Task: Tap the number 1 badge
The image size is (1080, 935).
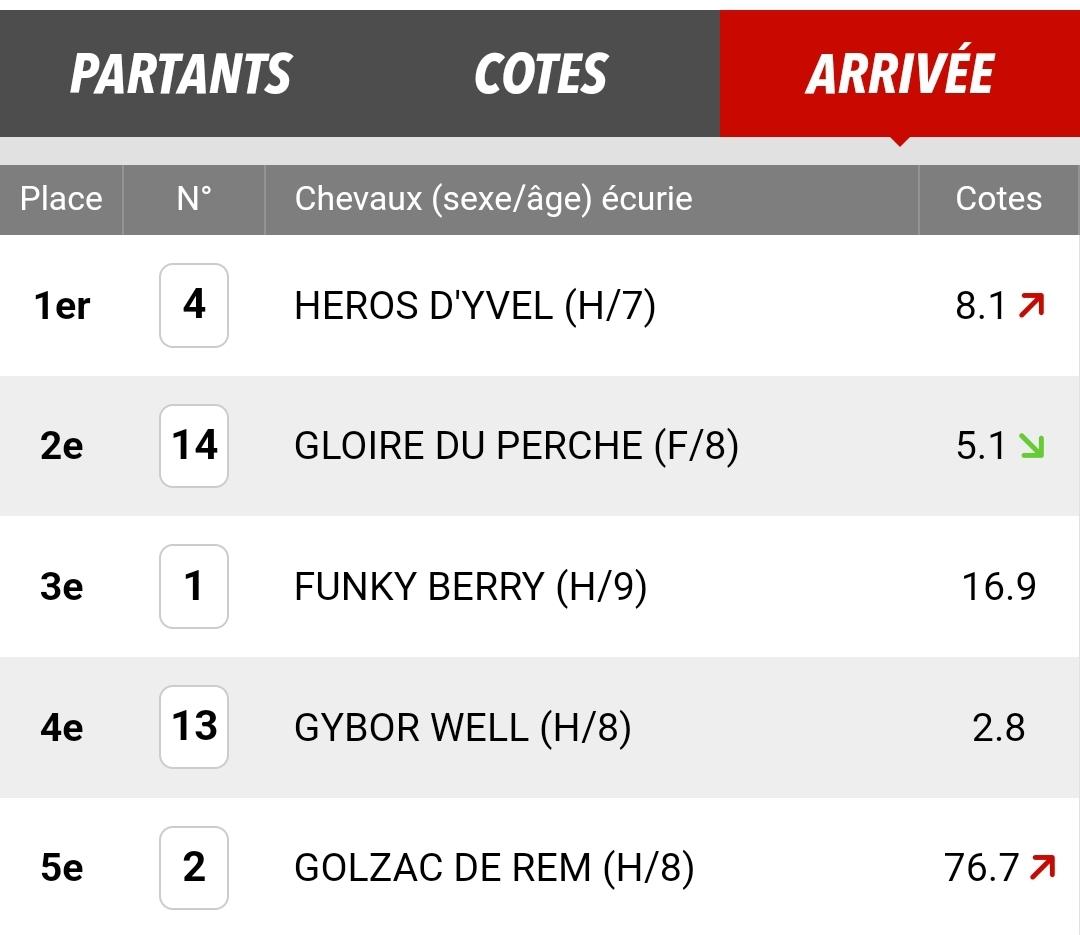Action: point(194,586)
